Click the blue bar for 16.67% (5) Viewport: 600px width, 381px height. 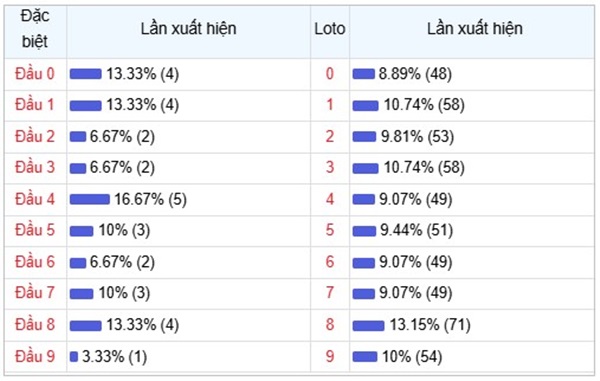coord(90,199)
